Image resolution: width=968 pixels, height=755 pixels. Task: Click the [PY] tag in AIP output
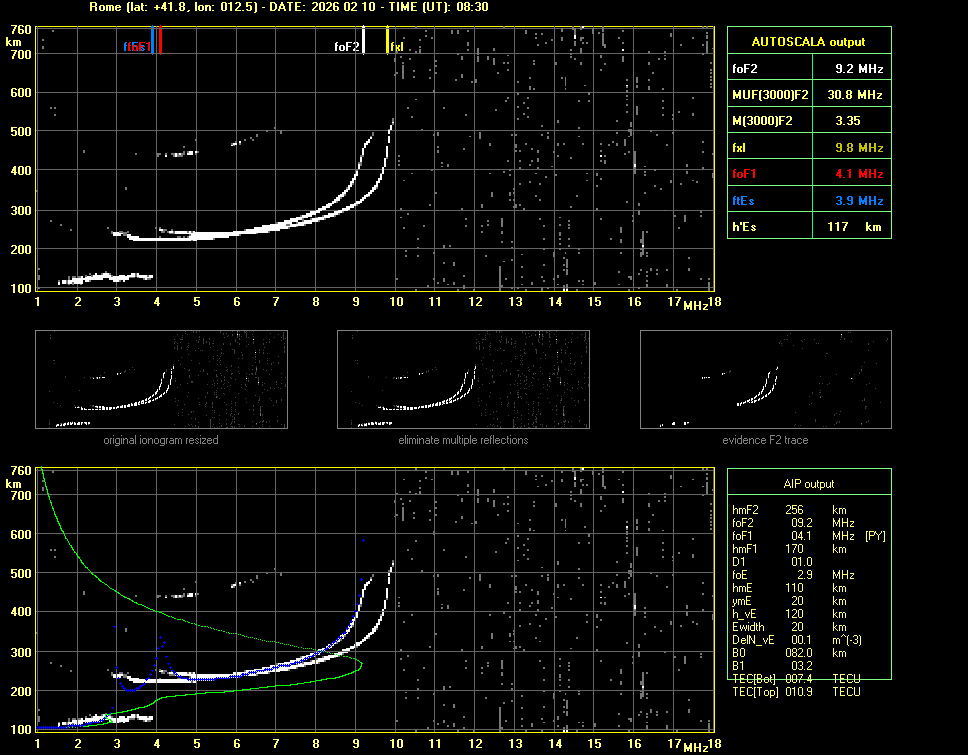click(875, 536)
